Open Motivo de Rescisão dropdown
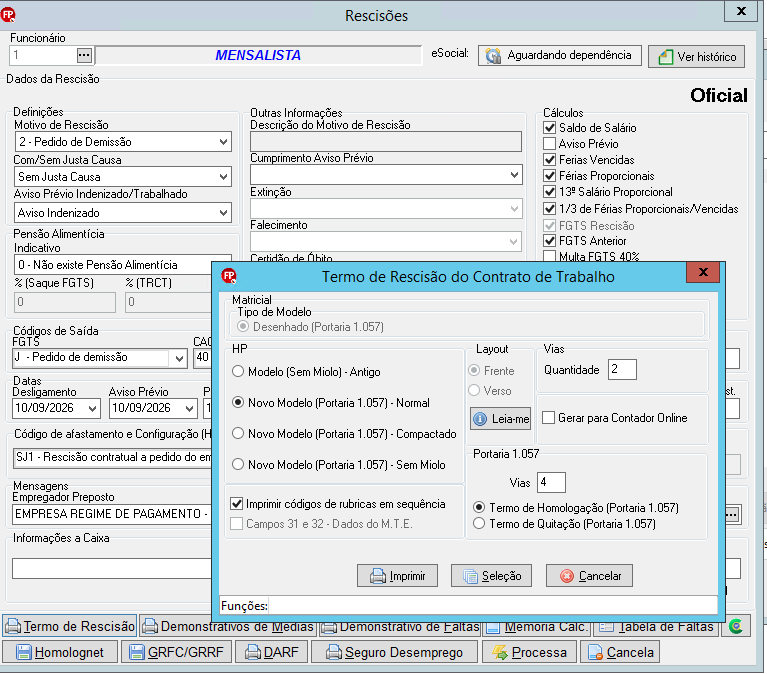The width and height of the screenshot is (767, 674). [224, 142]
